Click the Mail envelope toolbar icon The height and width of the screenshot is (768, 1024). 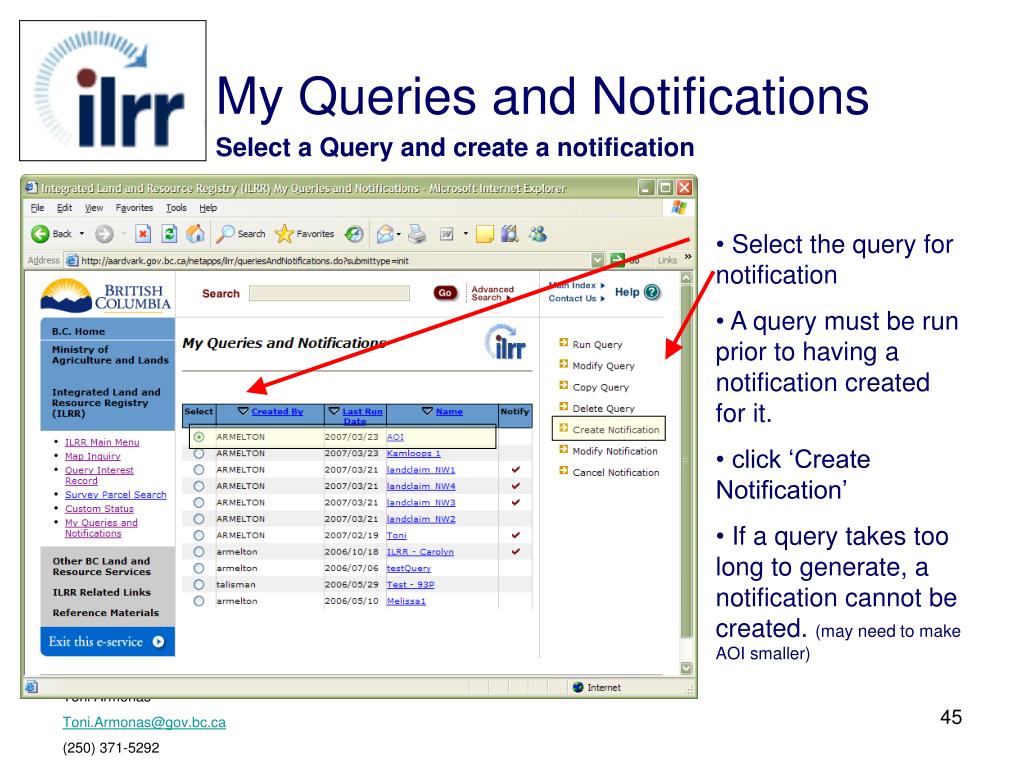(385, 234)
